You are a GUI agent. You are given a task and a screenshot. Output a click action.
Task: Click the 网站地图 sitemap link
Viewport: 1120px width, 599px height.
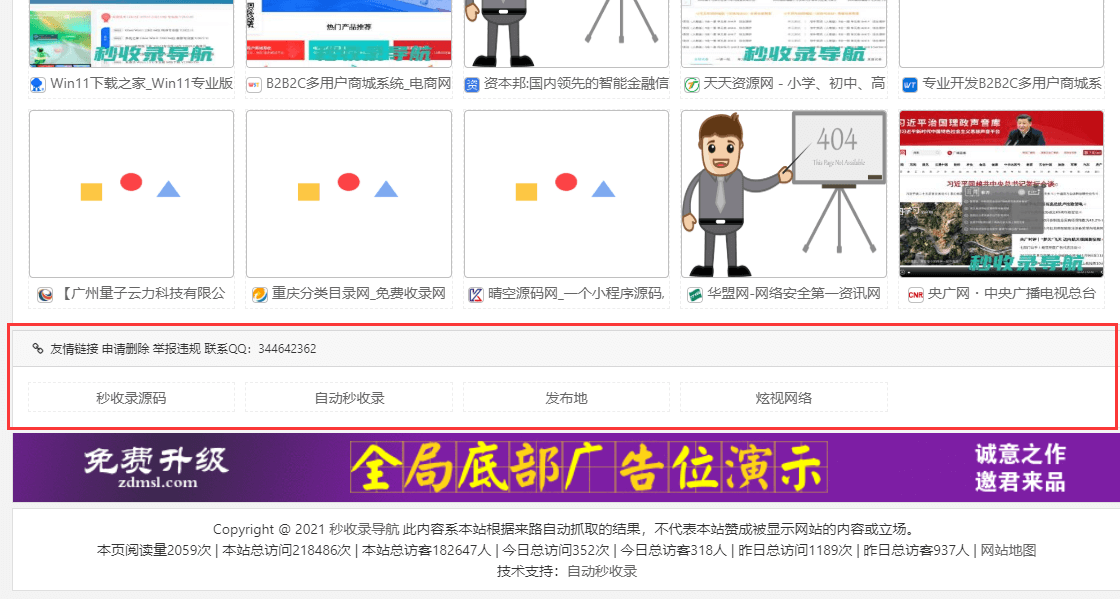point(1007,550)
